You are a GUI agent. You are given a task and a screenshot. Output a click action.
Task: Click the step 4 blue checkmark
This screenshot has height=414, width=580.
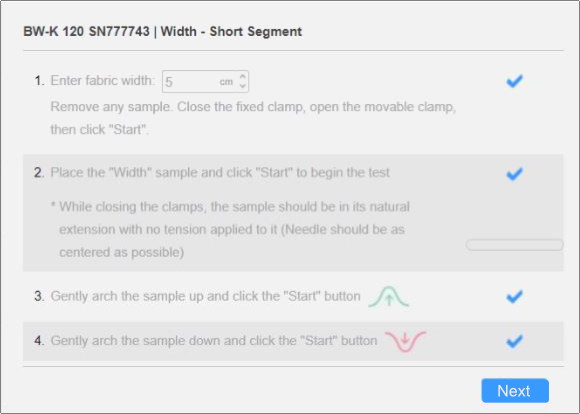tap(515, 340)
